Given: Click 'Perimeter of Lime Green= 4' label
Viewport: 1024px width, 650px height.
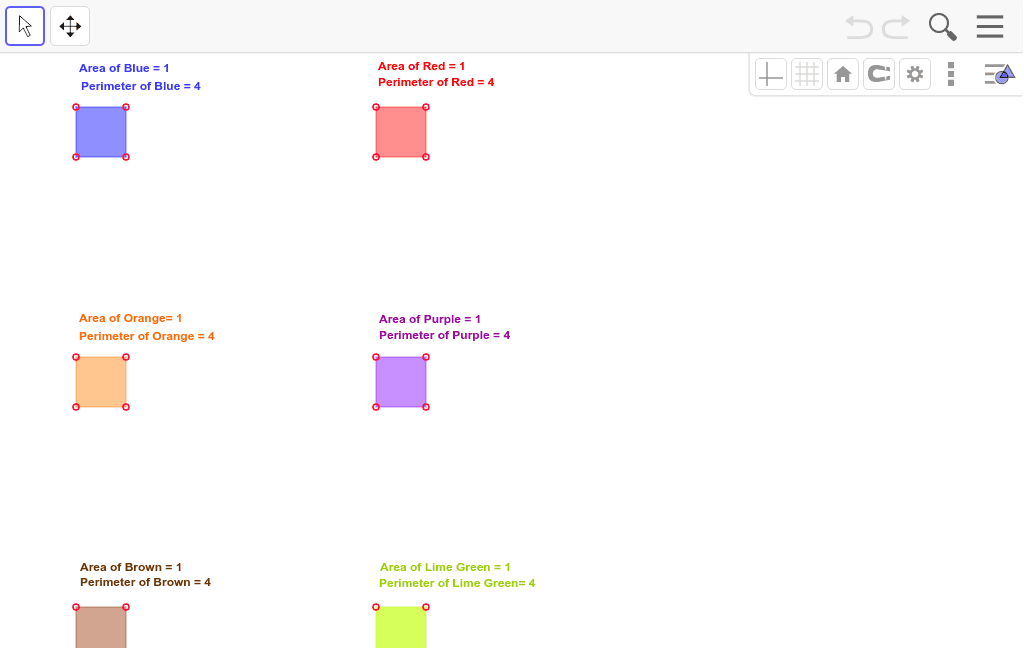Looking at the screenshot, I should (457, 583).
